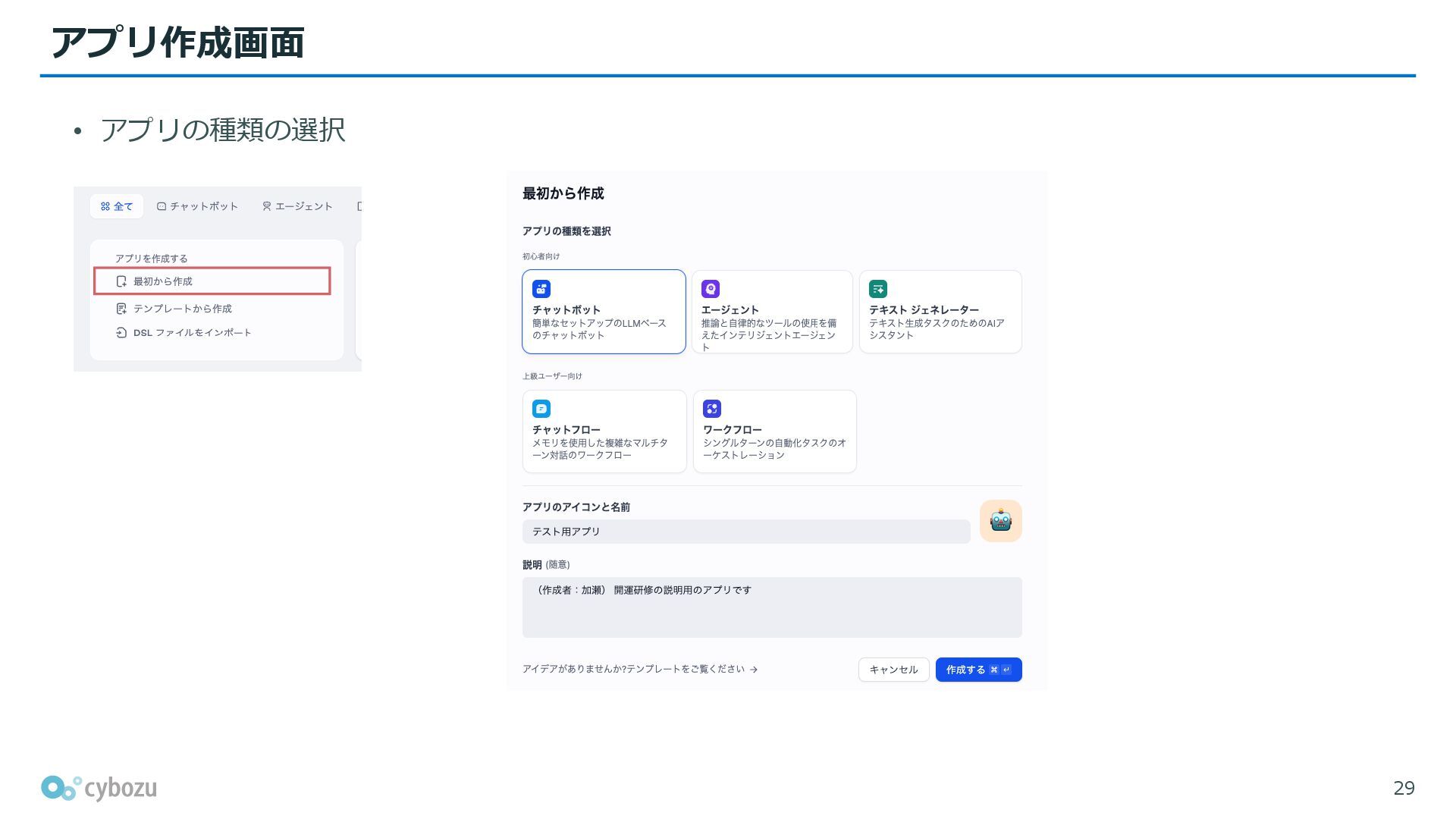This screenshot has width=1456, height=819.
Task: Click the DSL import icon
Action: (121, 333)
